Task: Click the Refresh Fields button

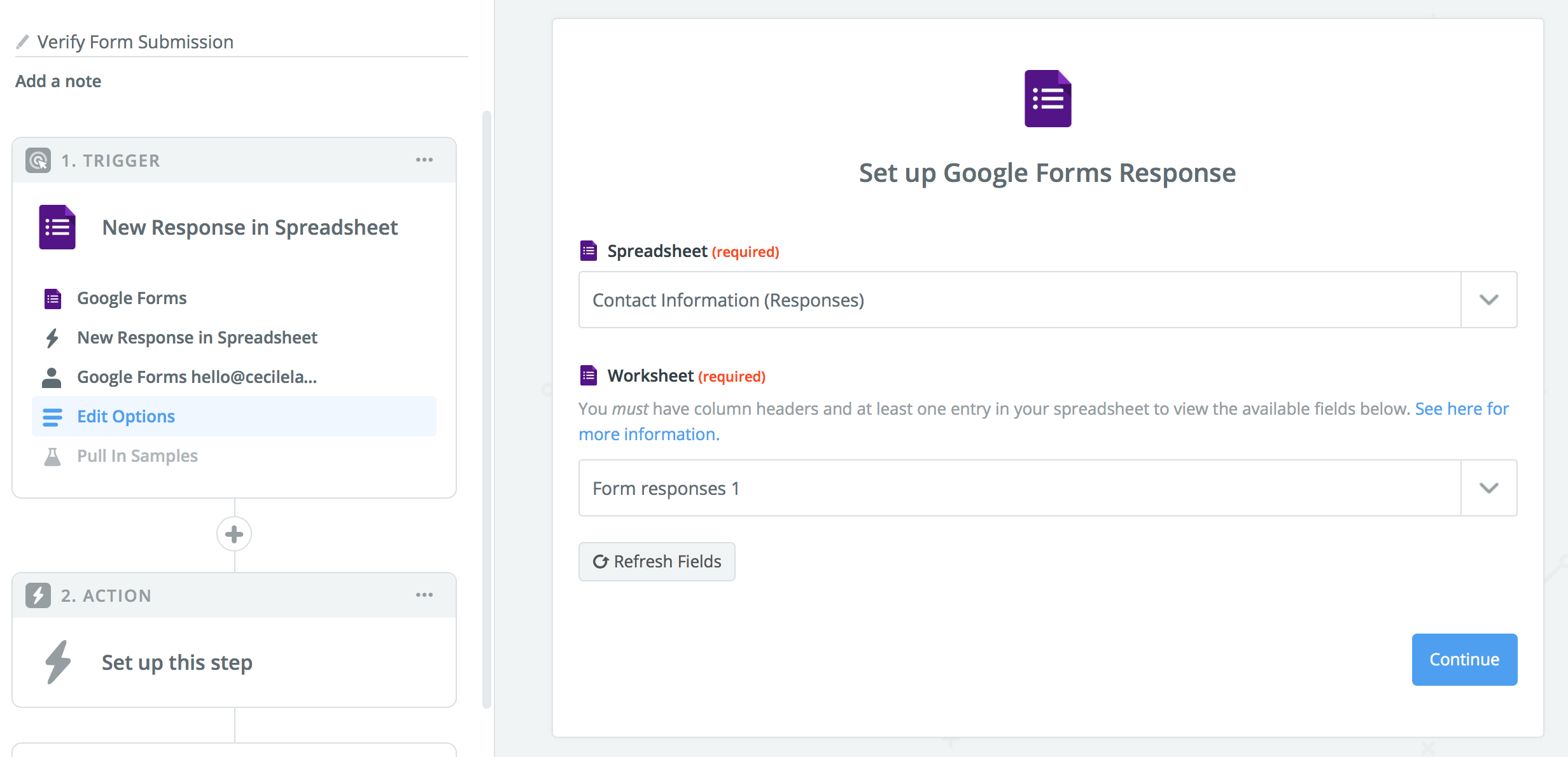Action: [x=657, y=561]
